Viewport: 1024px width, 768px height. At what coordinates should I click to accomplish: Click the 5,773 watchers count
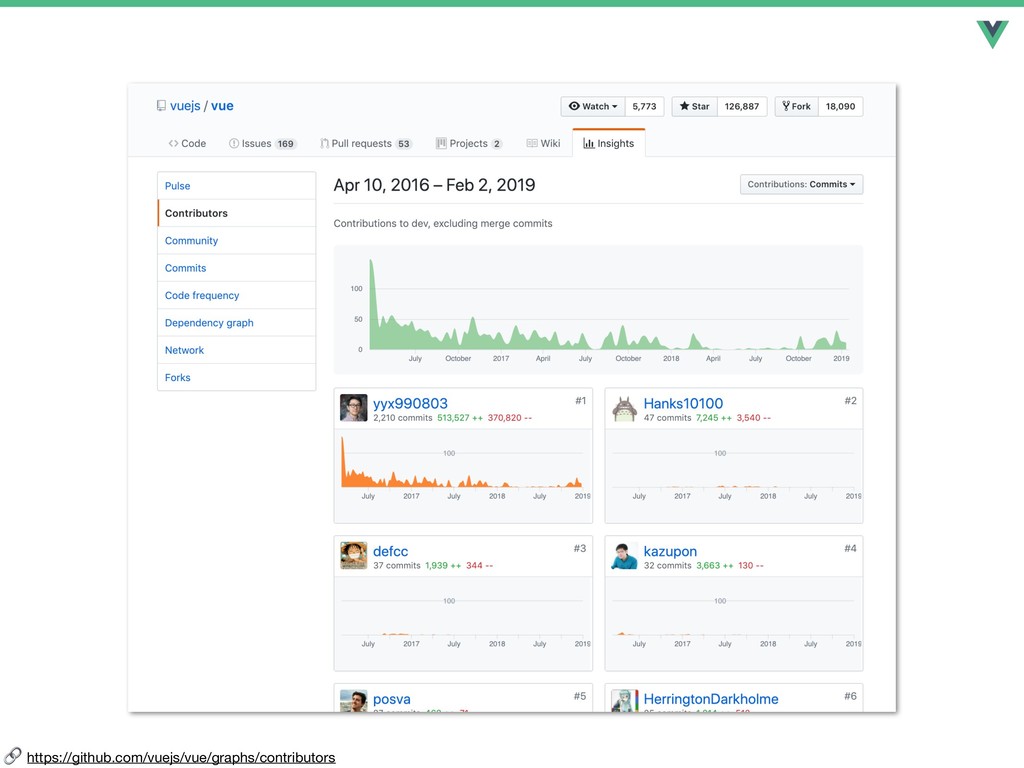644,106
